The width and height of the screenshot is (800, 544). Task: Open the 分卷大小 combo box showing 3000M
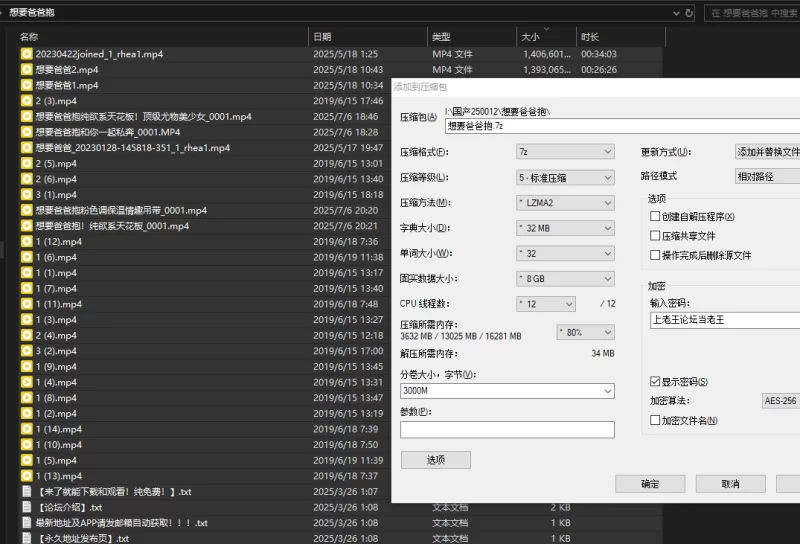click(507, 390)
